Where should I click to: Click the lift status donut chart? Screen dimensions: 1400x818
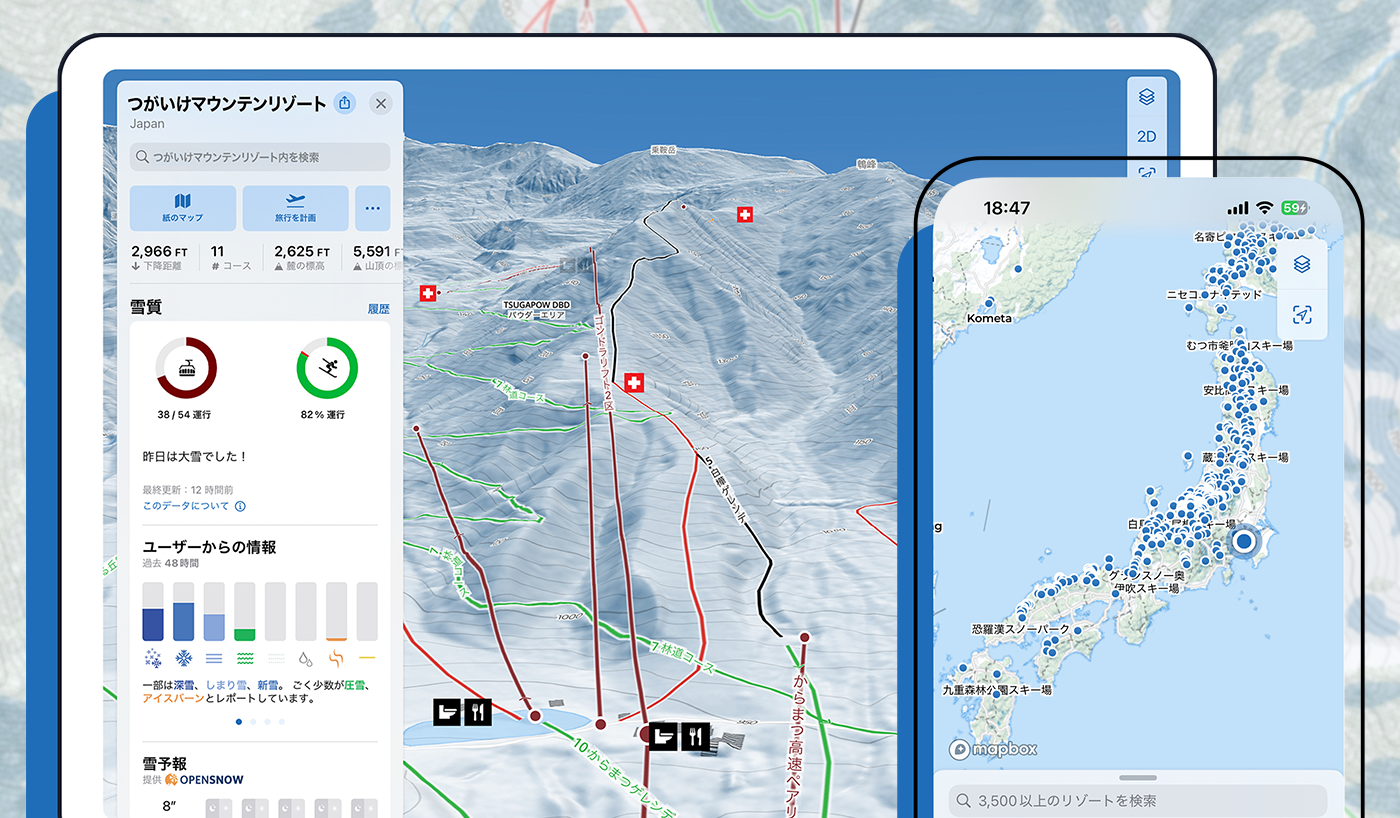coord(186,369)
